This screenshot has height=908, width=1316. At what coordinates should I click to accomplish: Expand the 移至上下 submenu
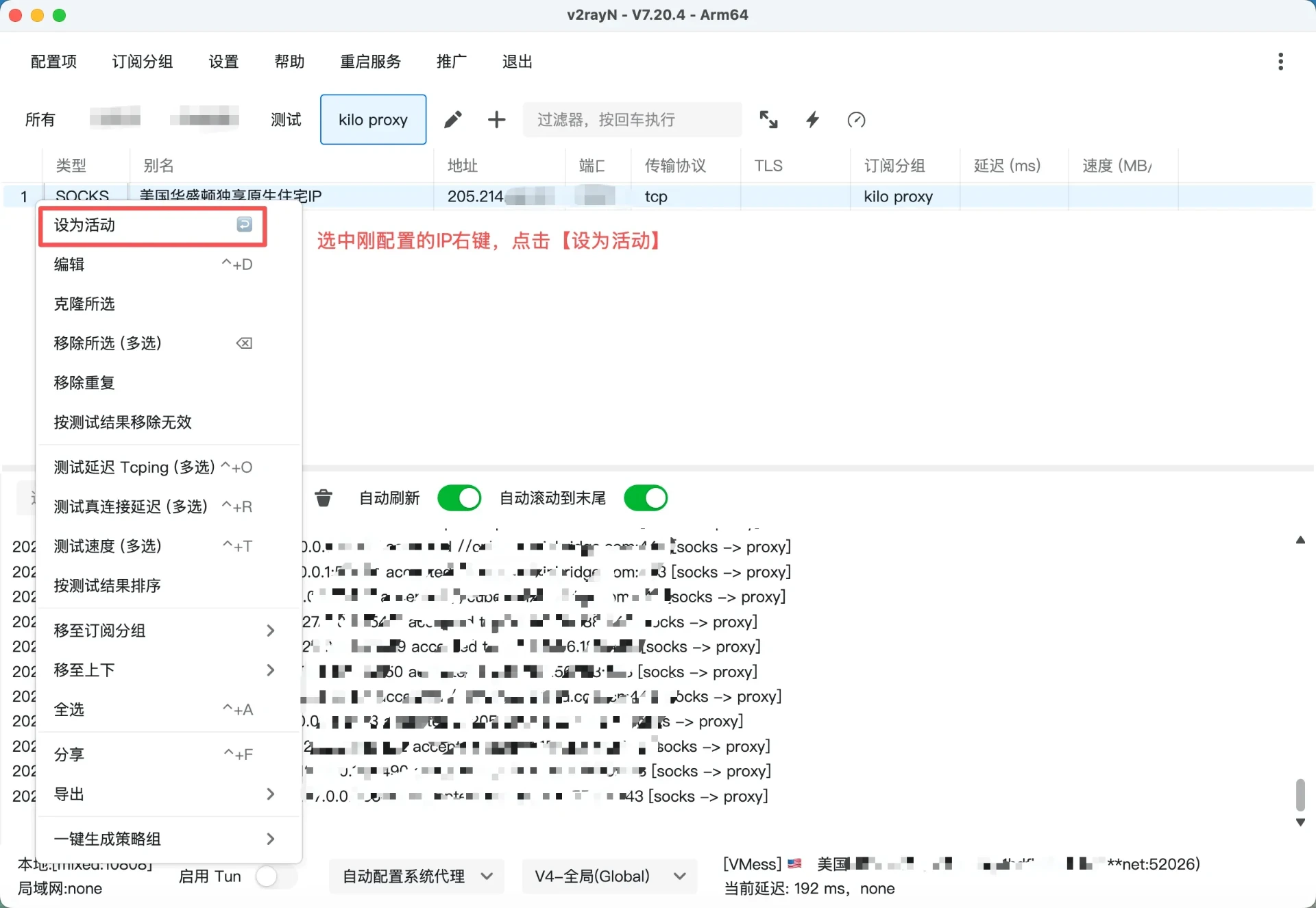tap(271, 670)
